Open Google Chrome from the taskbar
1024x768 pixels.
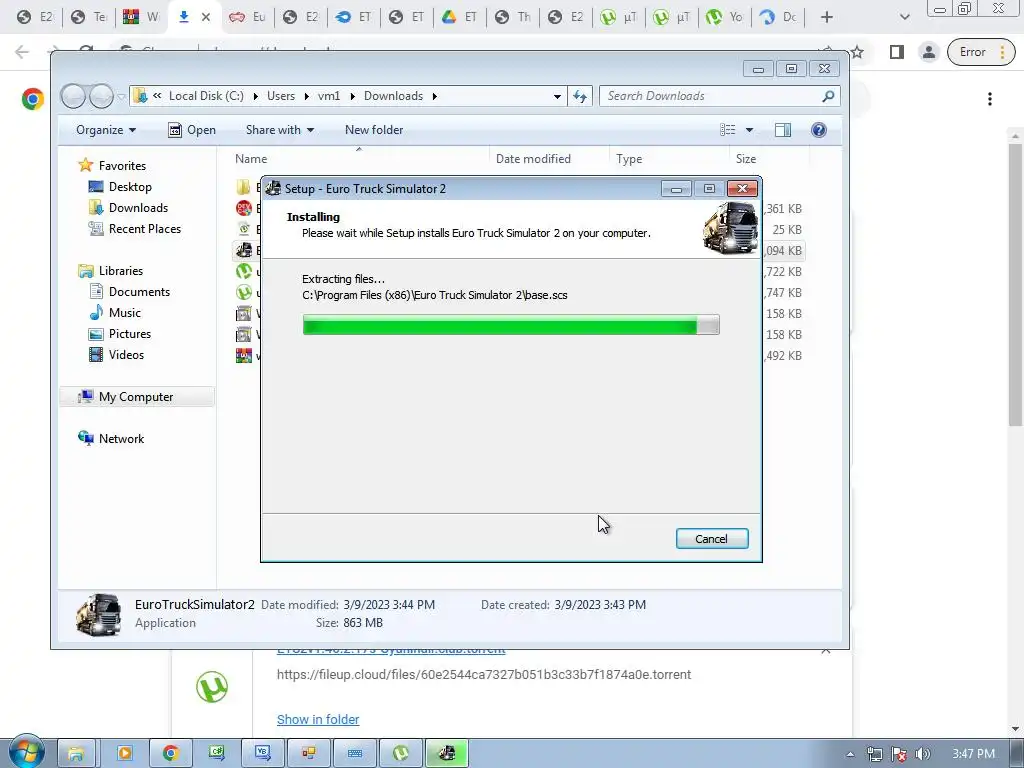[x=171, y=753]
